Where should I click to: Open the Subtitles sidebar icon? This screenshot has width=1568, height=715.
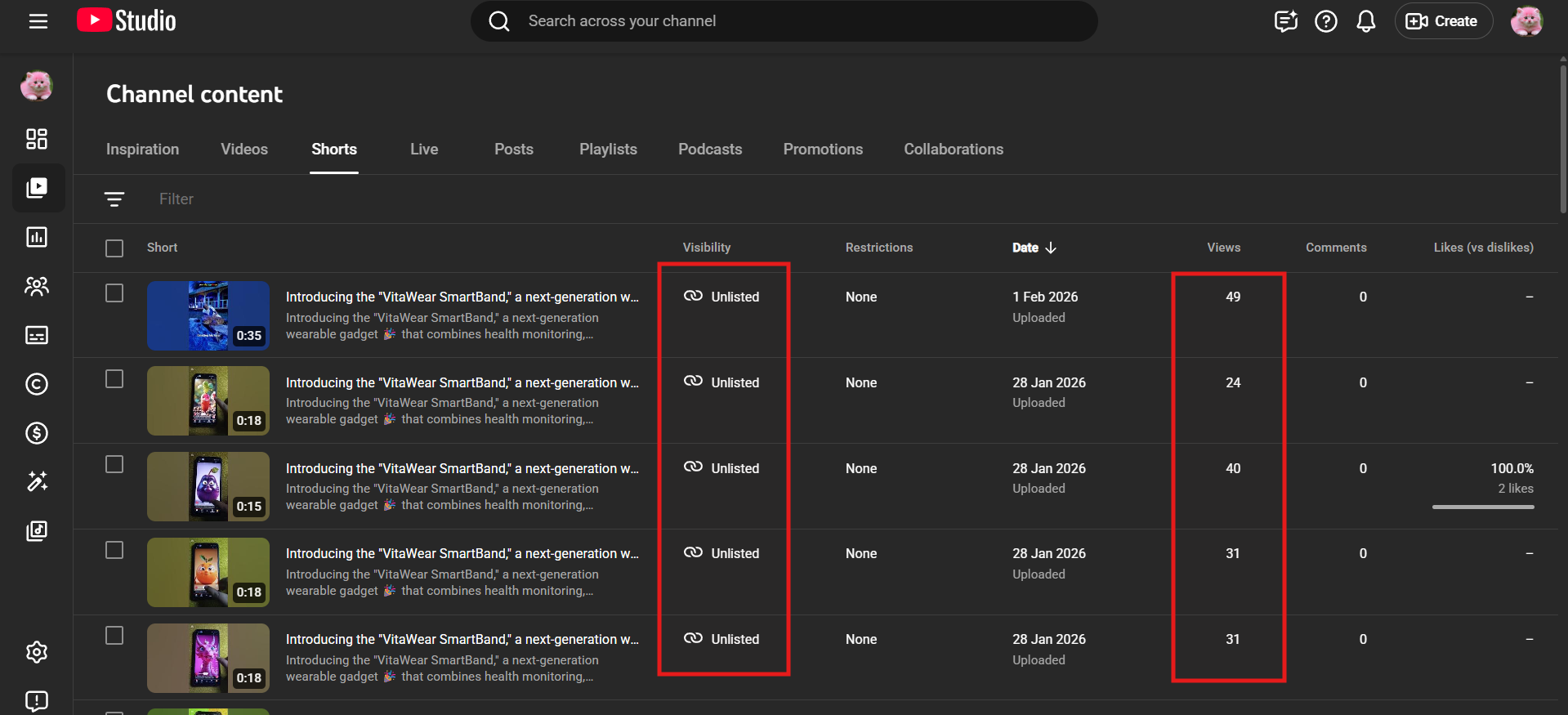37,335
